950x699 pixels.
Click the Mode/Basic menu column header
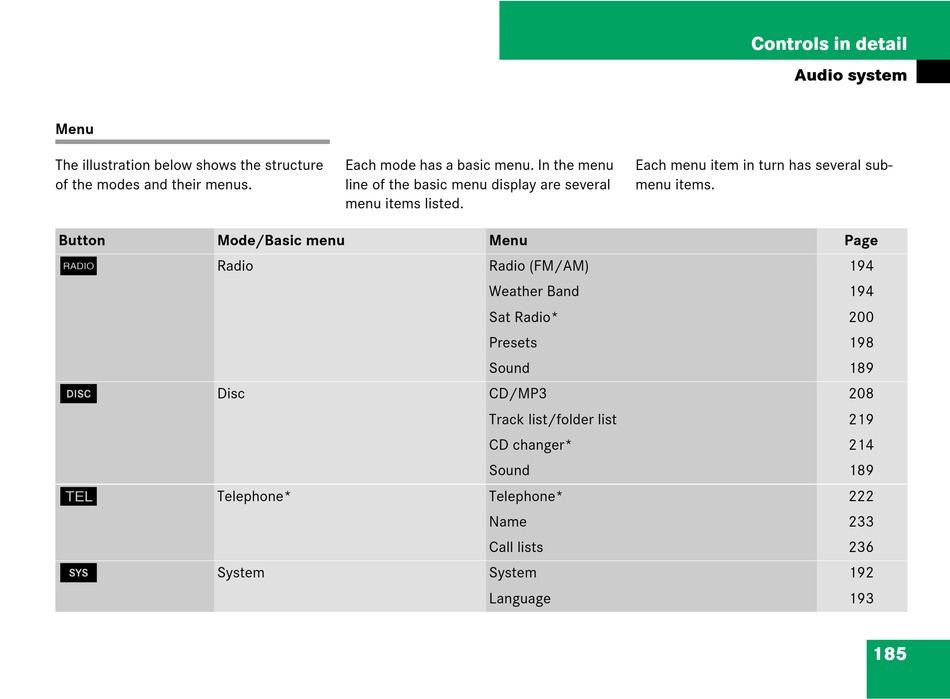tap(280, 240)
